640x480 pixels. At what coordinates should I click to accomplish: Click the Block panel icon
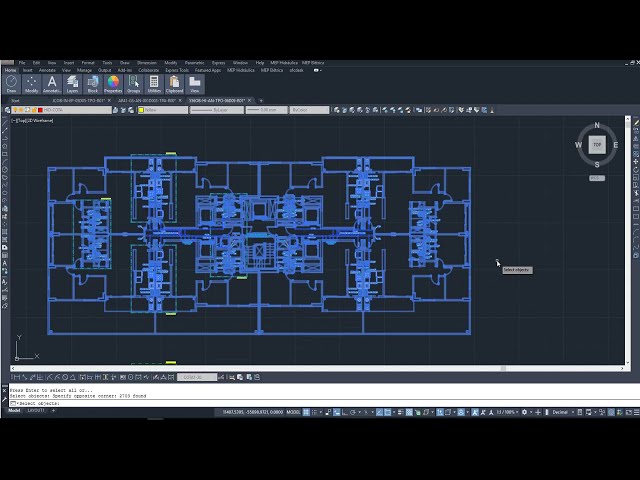93,83
